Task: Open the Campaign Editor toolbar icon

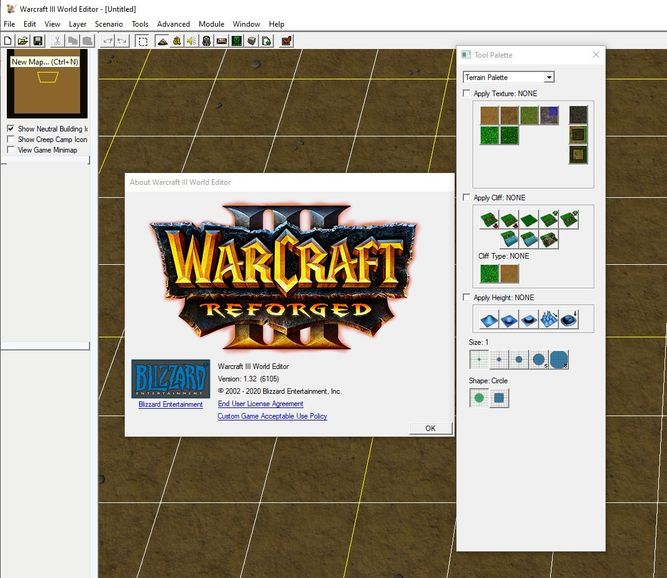Action: point(222,41)
